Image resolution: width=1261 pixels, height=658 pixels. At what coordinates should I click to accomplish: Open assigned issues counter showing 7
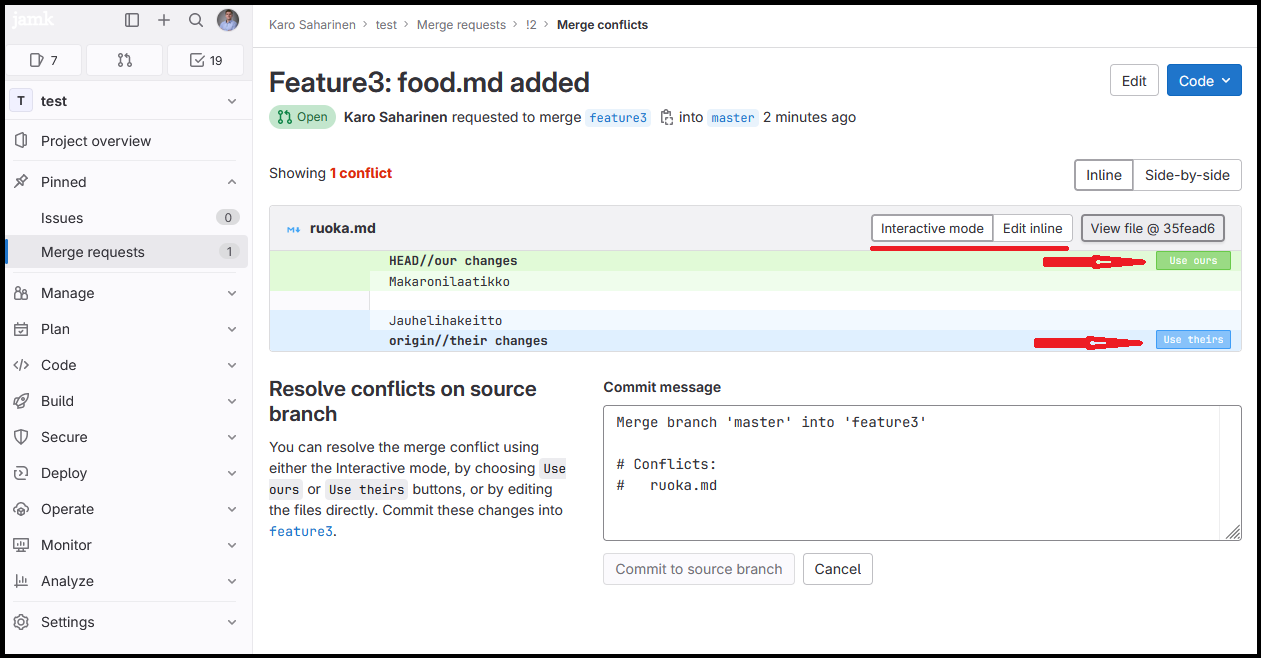[44, 60]
